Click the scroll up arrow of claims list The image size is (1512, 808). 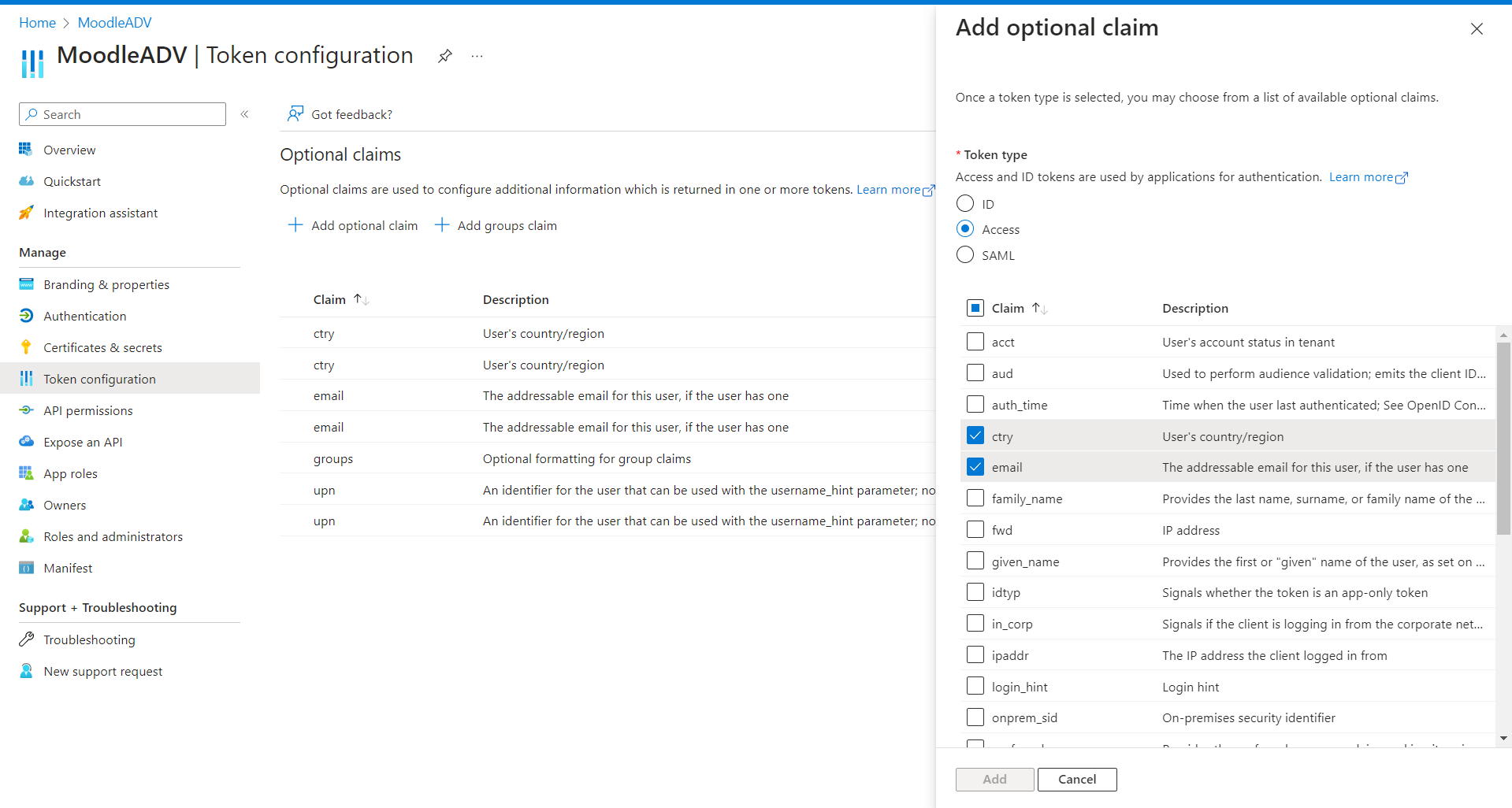1503,335
